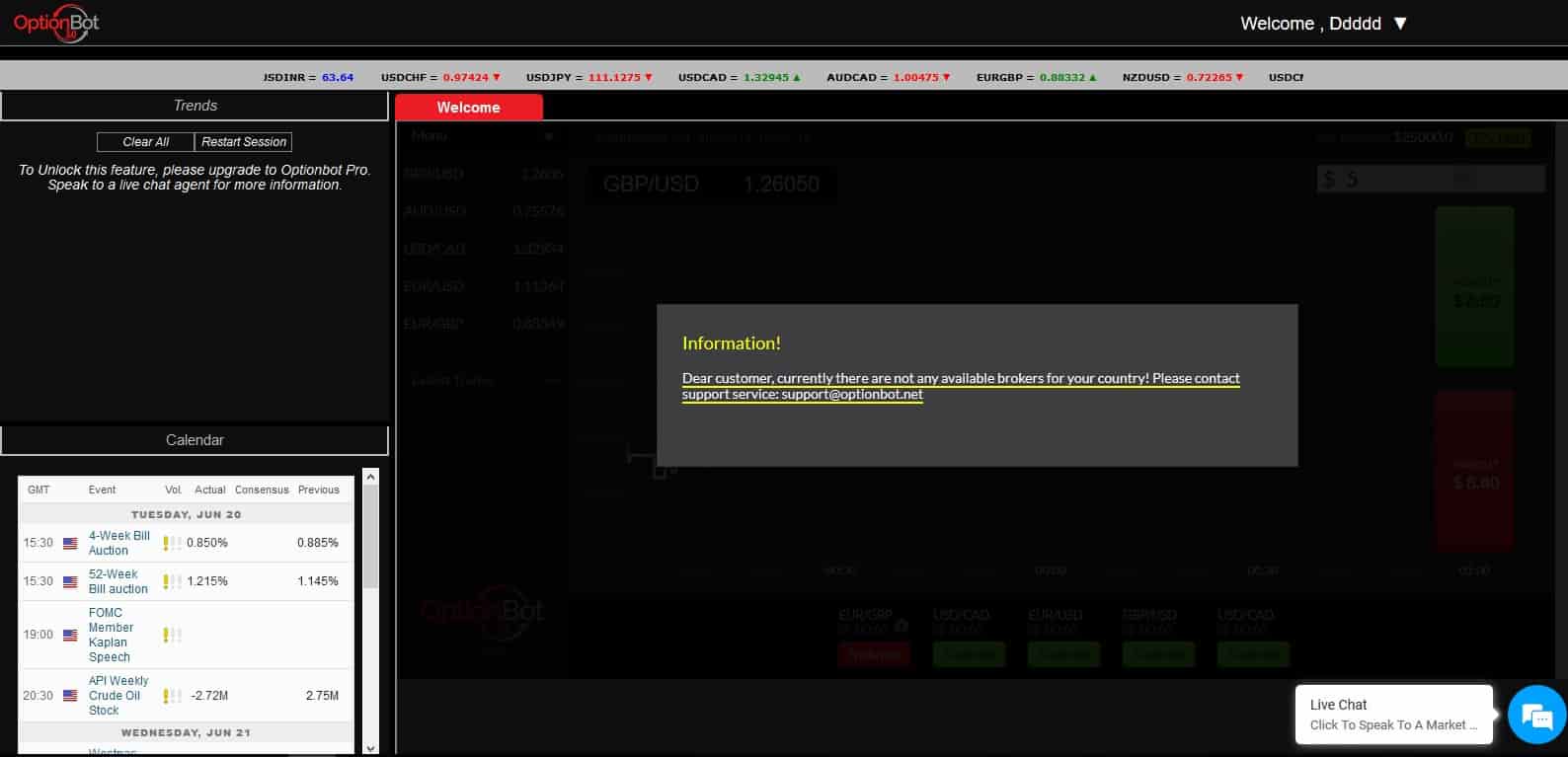Image resolution: width=1568 pixels, height=757 pixels.
Task: Open the 4-Week Bill Auction event
Action: [119, 543]
